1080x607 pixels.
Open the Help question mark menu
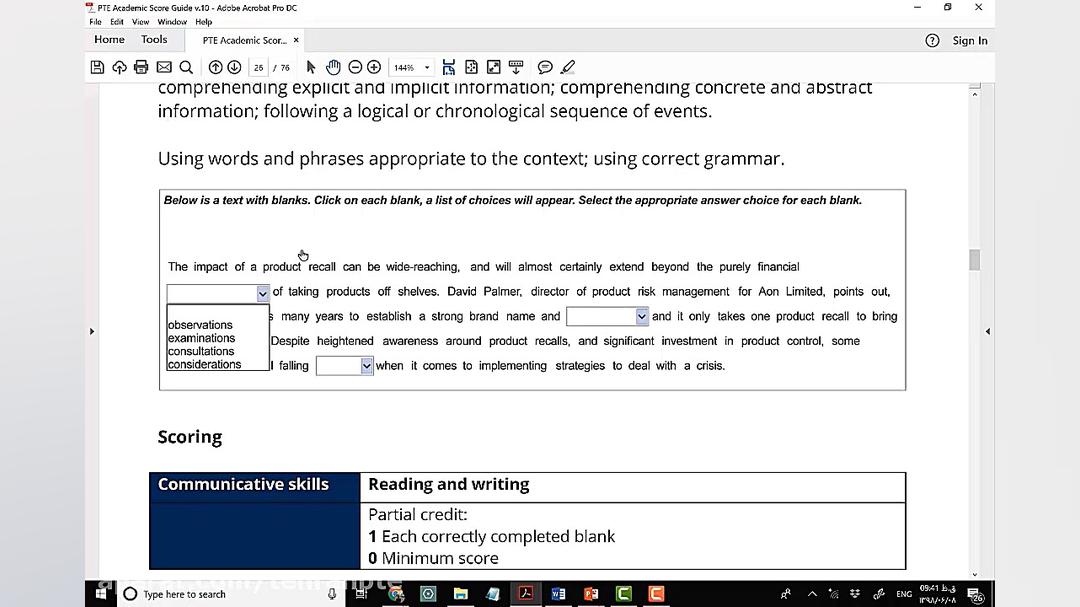[x=932, y=41]
